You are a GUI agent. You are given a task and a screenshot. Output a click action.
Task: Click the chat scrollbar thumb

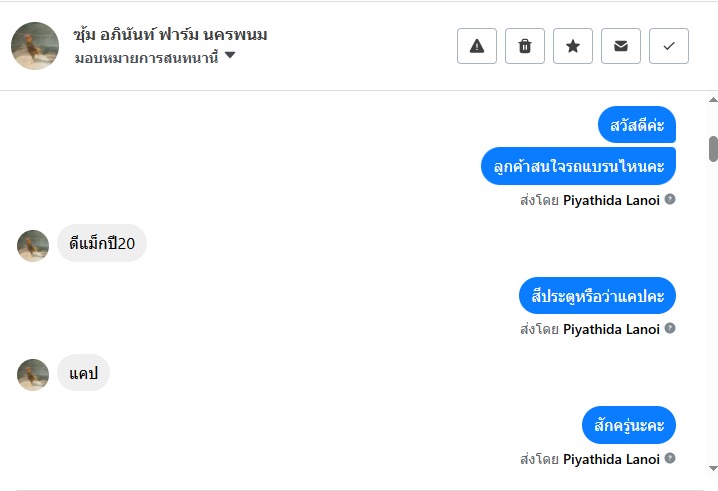coord(713,148)
